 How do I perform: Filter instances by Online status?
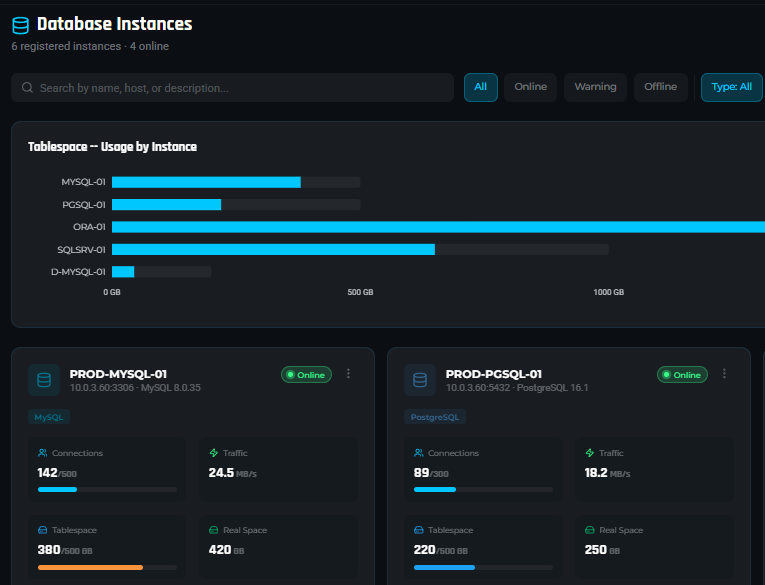pyautogui.click(x=530, y=87)
